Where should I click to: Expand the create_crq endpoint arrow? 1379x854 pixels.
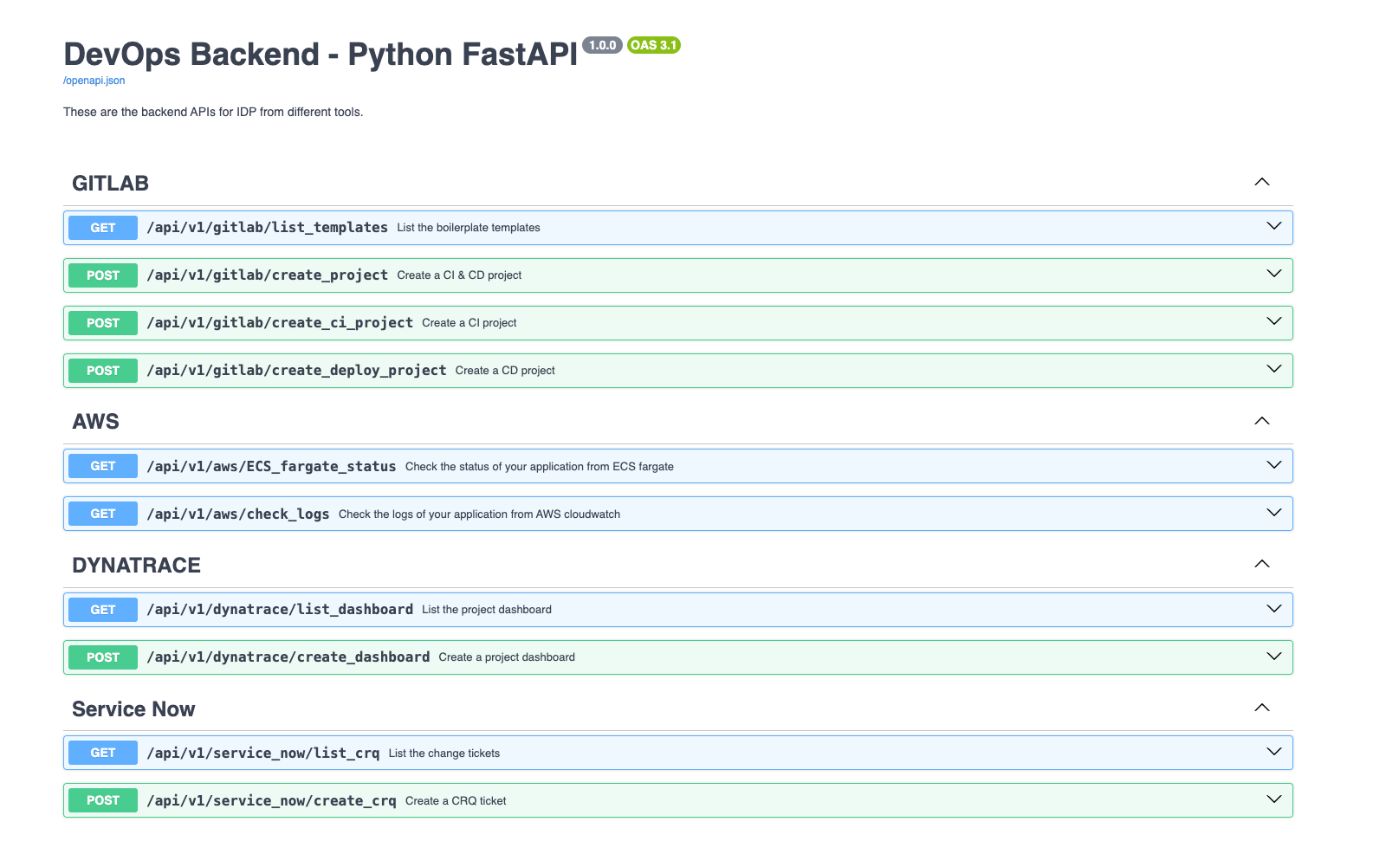[1274, 799]
